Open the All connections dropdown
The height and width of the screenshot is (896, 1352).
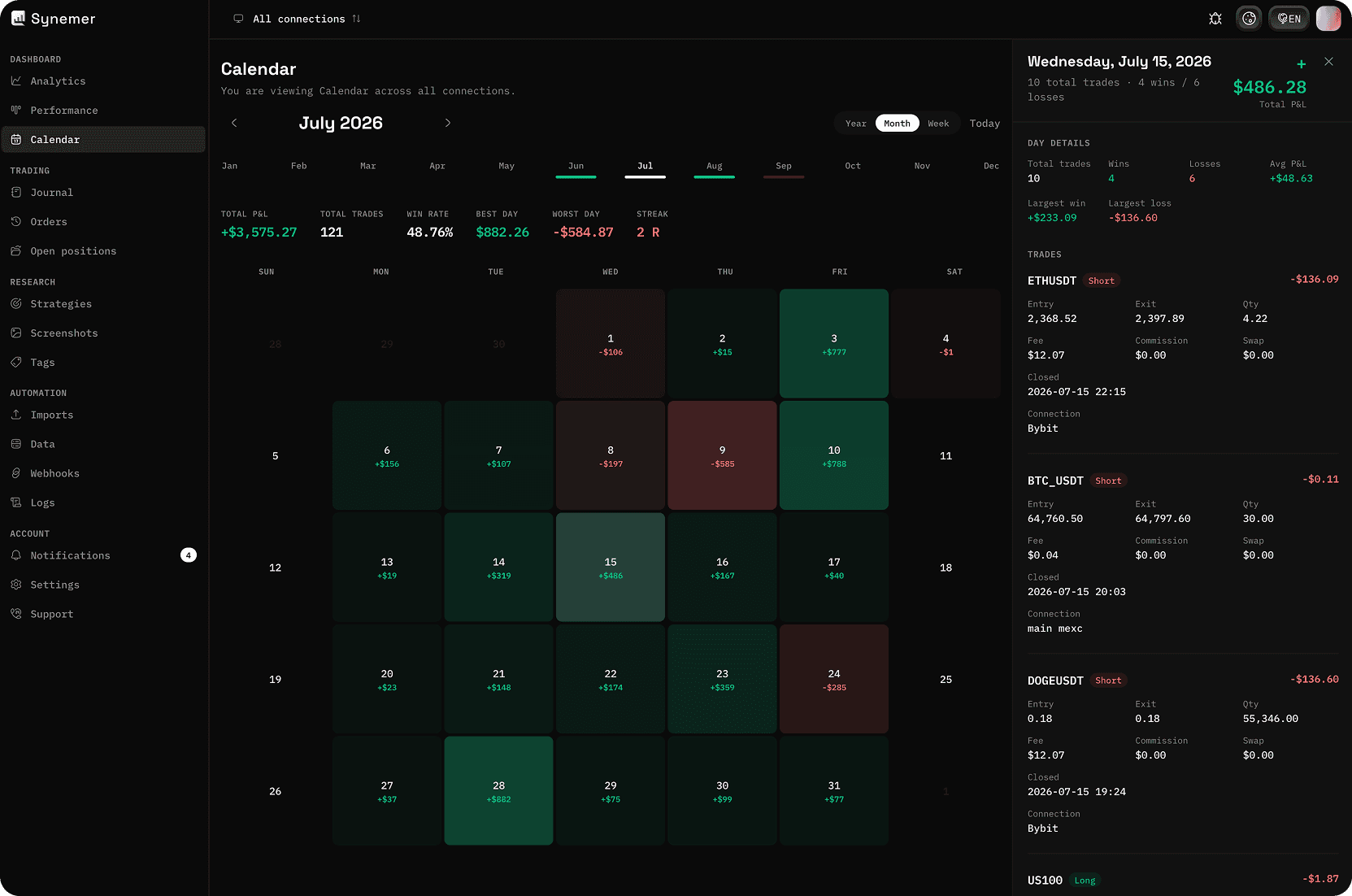(298, 19)
